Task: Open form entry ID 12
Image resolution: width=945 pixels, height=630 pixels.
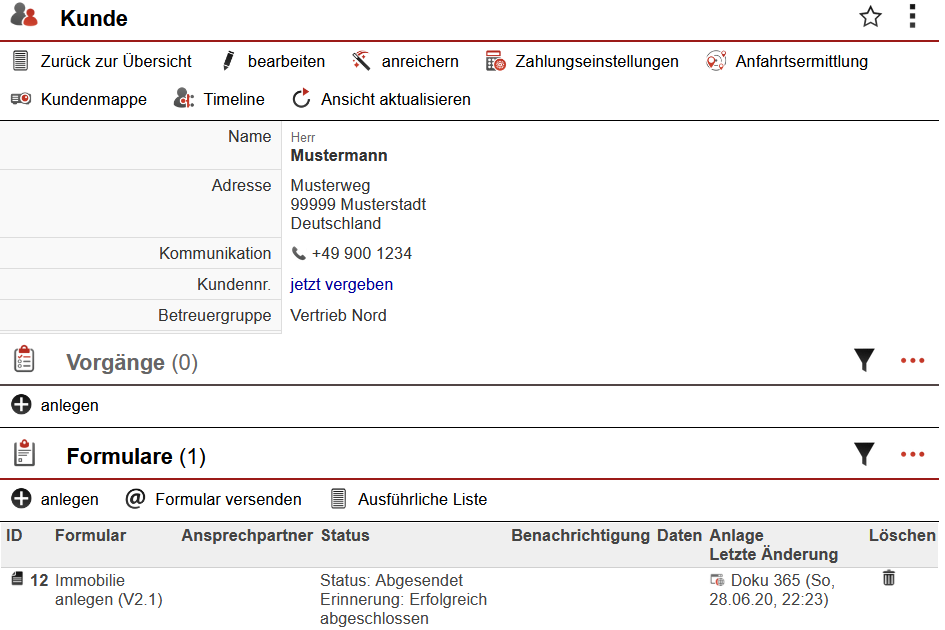Action: point(39,580)
